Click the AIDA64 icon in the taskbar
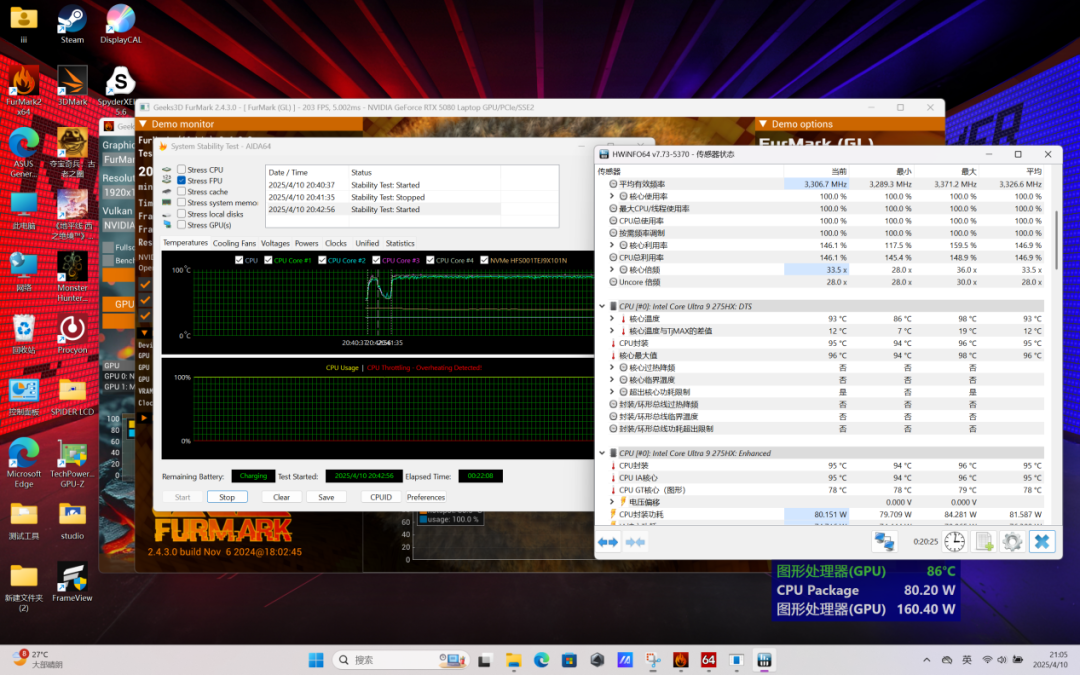Viewport: 1080px width, 675px height. (x=708, y=660)
